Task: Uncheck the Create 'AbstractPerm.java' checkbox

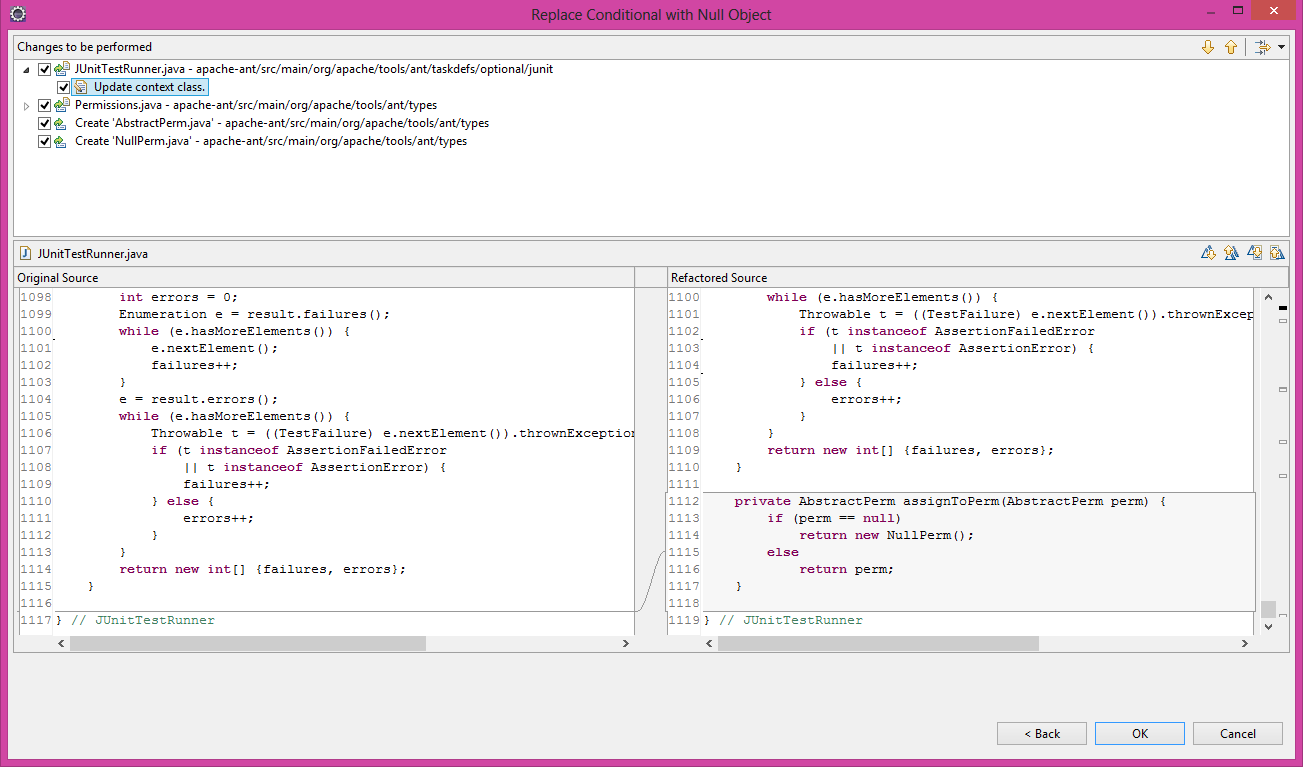Action: pos(44,124)
